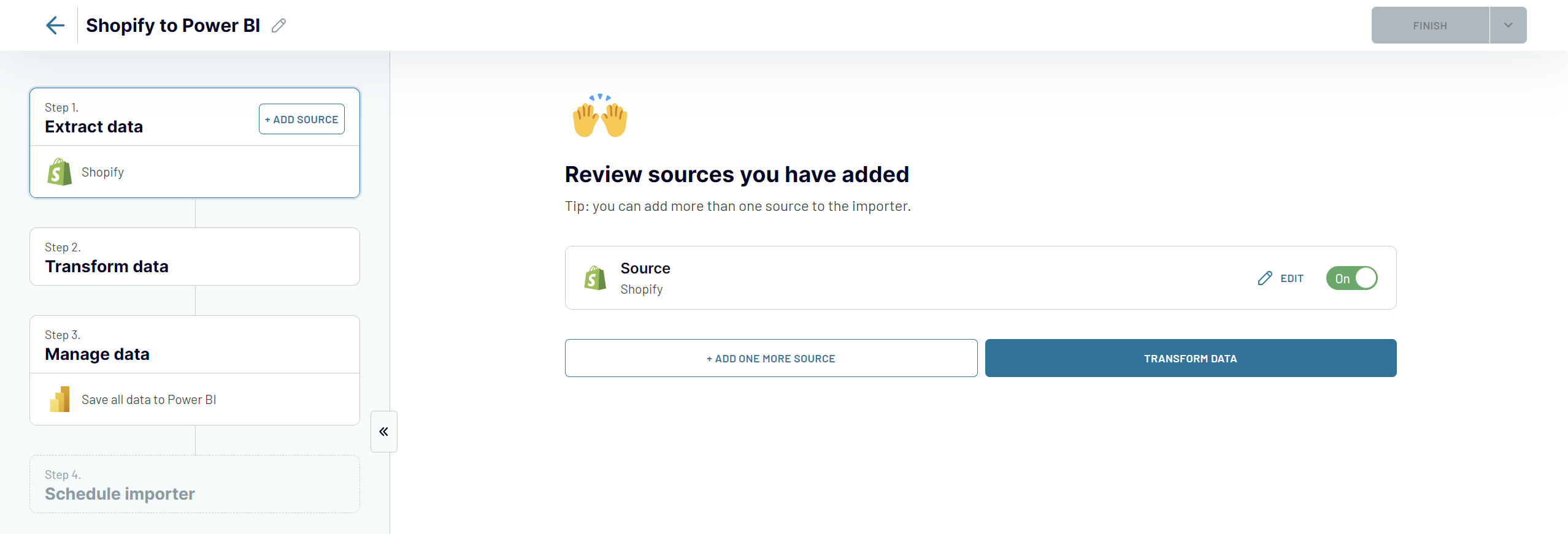Image resolution: width=1568 pixels, height=534 pixels.
Task: Click the Shopify logo in Source card
Action: 595,278
